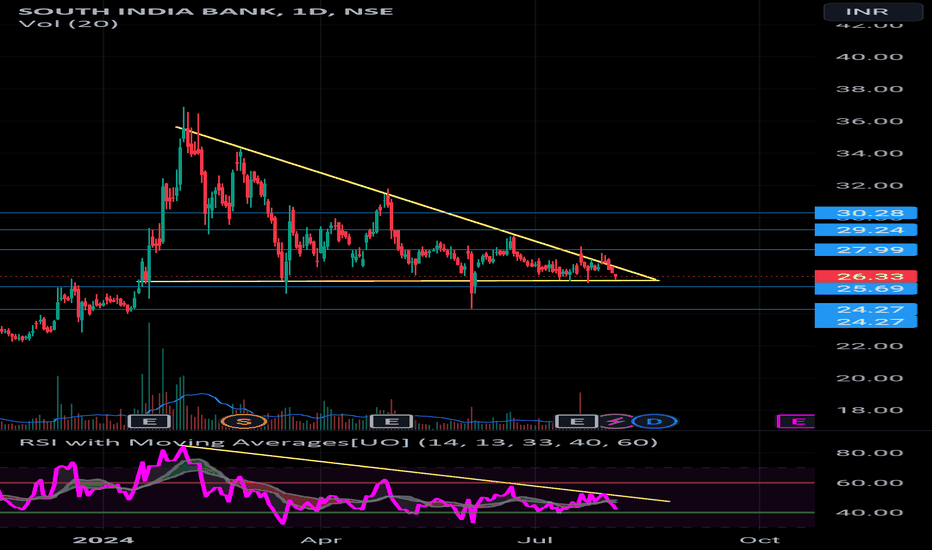The image size is (932, 550).
Task: Click the 38.00 price axis label
Action: (870, 89)
